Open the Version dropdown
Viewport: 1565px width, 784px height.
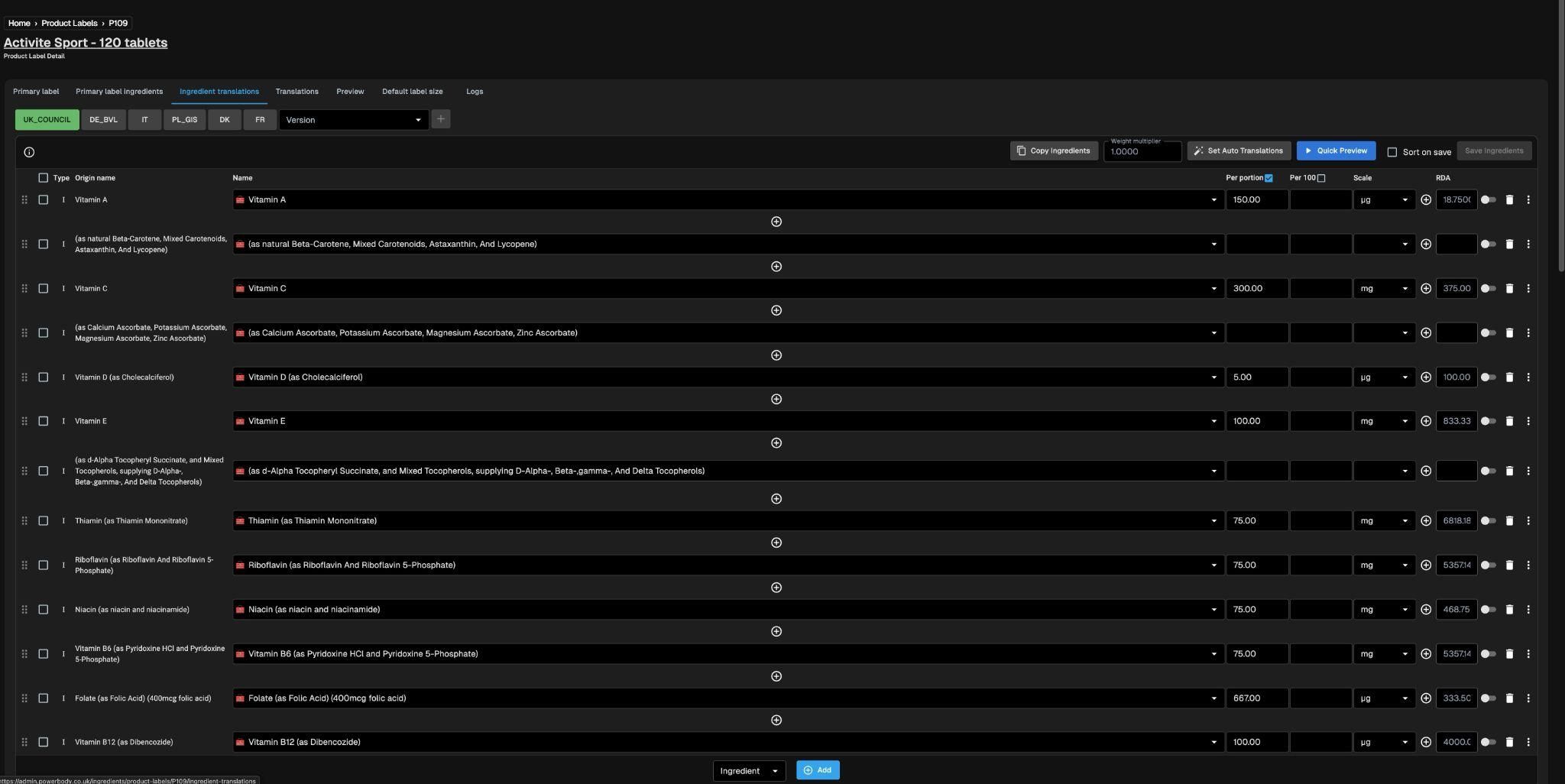pos(353,120)
